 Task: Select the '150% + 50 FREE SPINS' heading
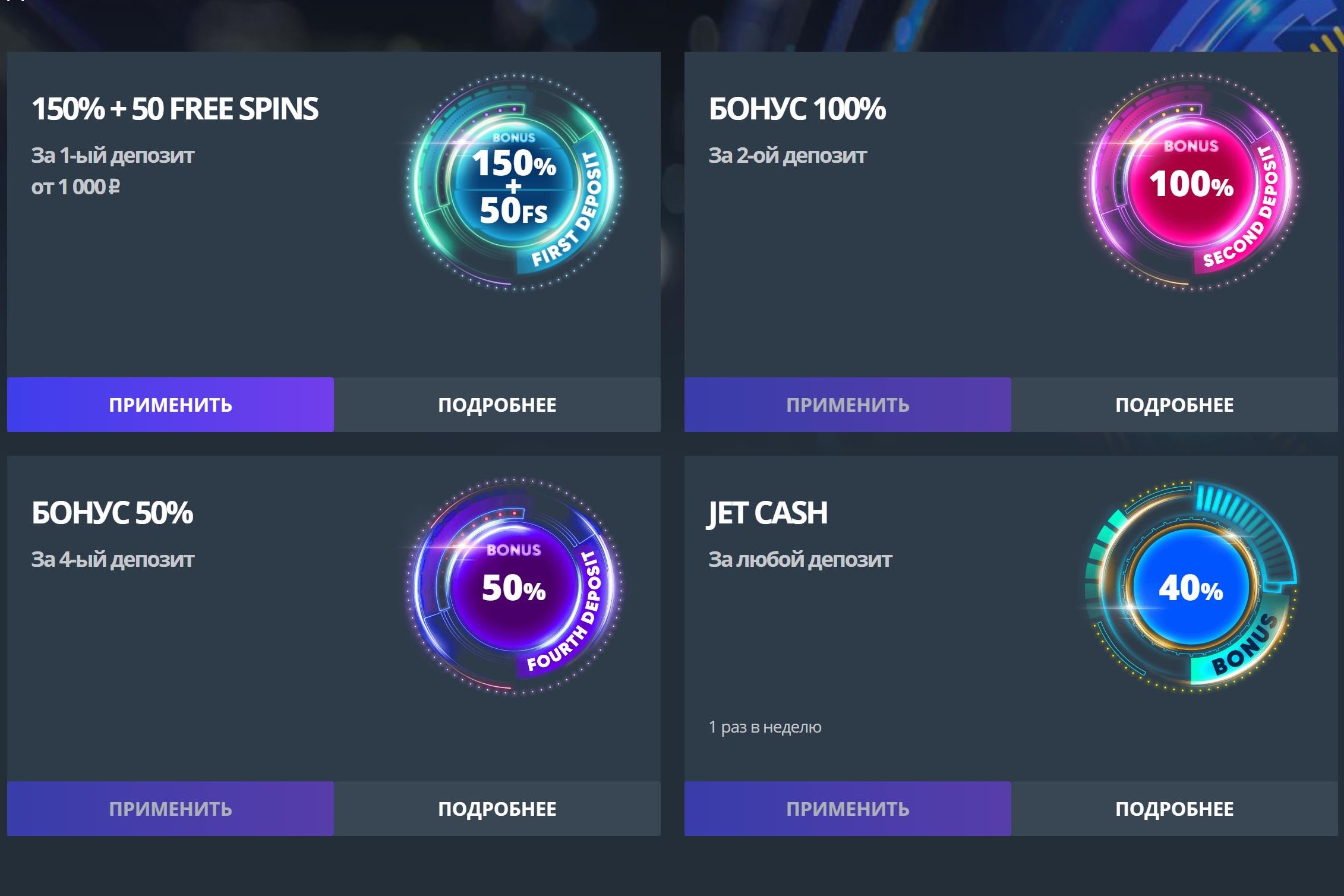click(175, 109)
